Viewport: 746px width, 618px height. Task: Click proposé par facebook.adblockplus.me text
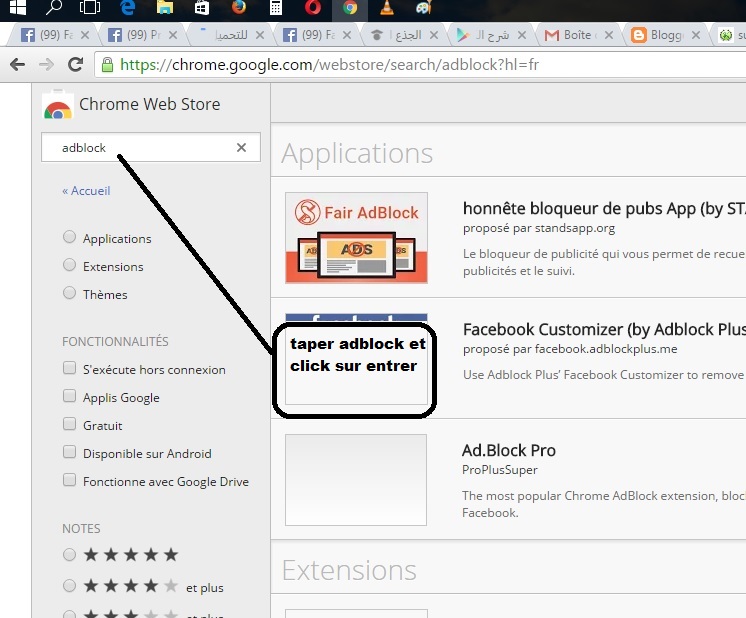pos(570,349)
